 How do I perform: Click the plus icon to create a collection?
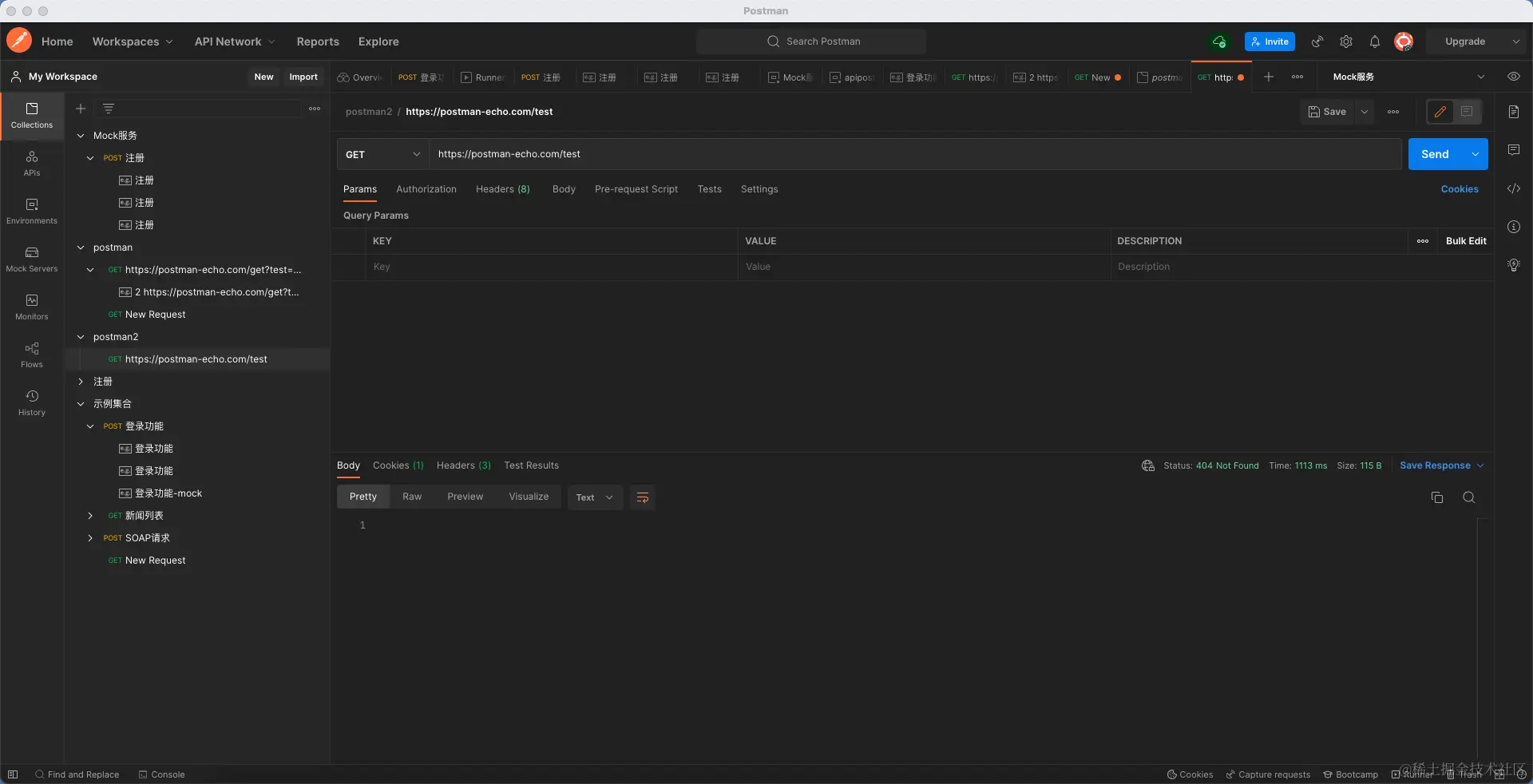[x=81, y=109]
